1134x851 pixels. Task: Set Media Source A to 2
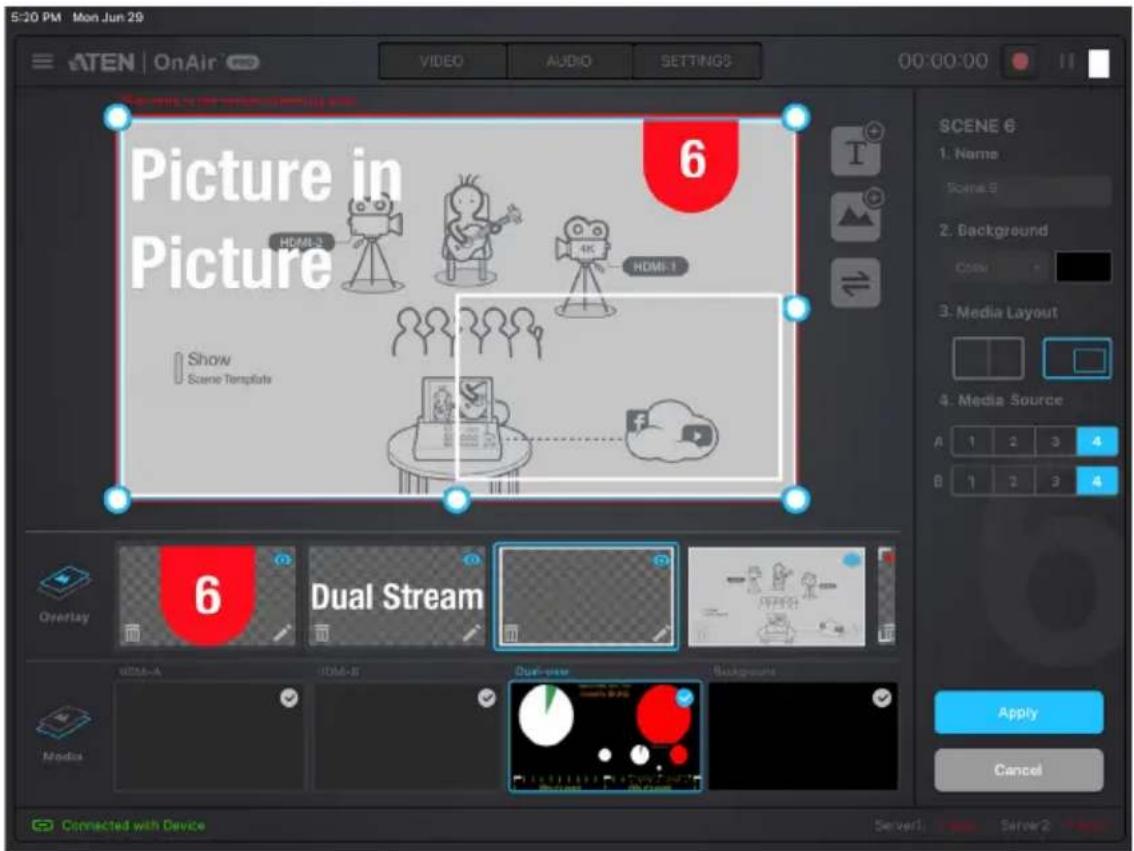(x=1012, y=442)
